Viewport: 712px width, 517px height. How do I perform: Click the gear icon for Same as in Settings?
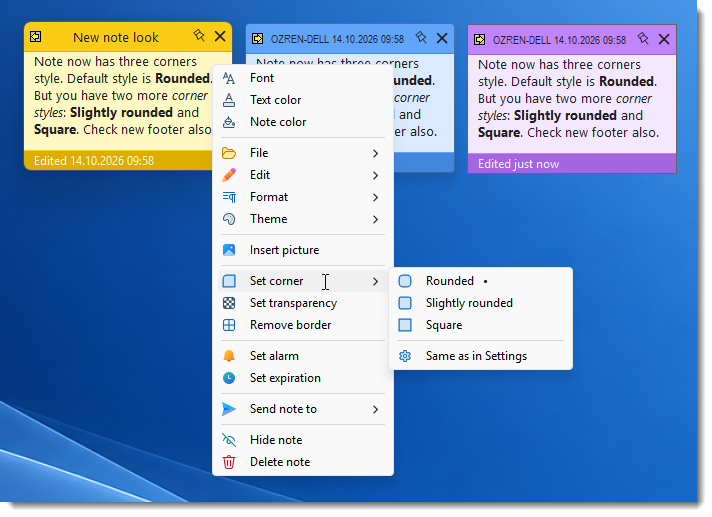tap(405, 356)
